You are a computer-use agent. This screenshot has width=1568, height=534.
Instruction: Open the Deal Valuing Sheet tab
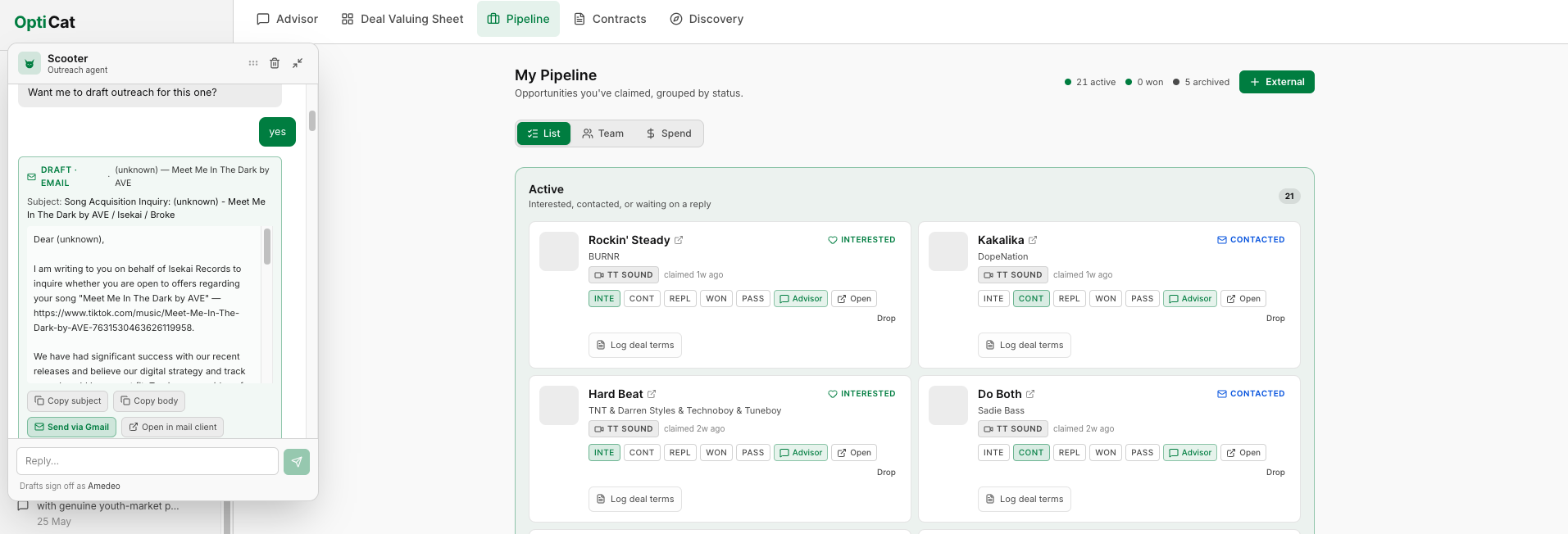point(402,19)
